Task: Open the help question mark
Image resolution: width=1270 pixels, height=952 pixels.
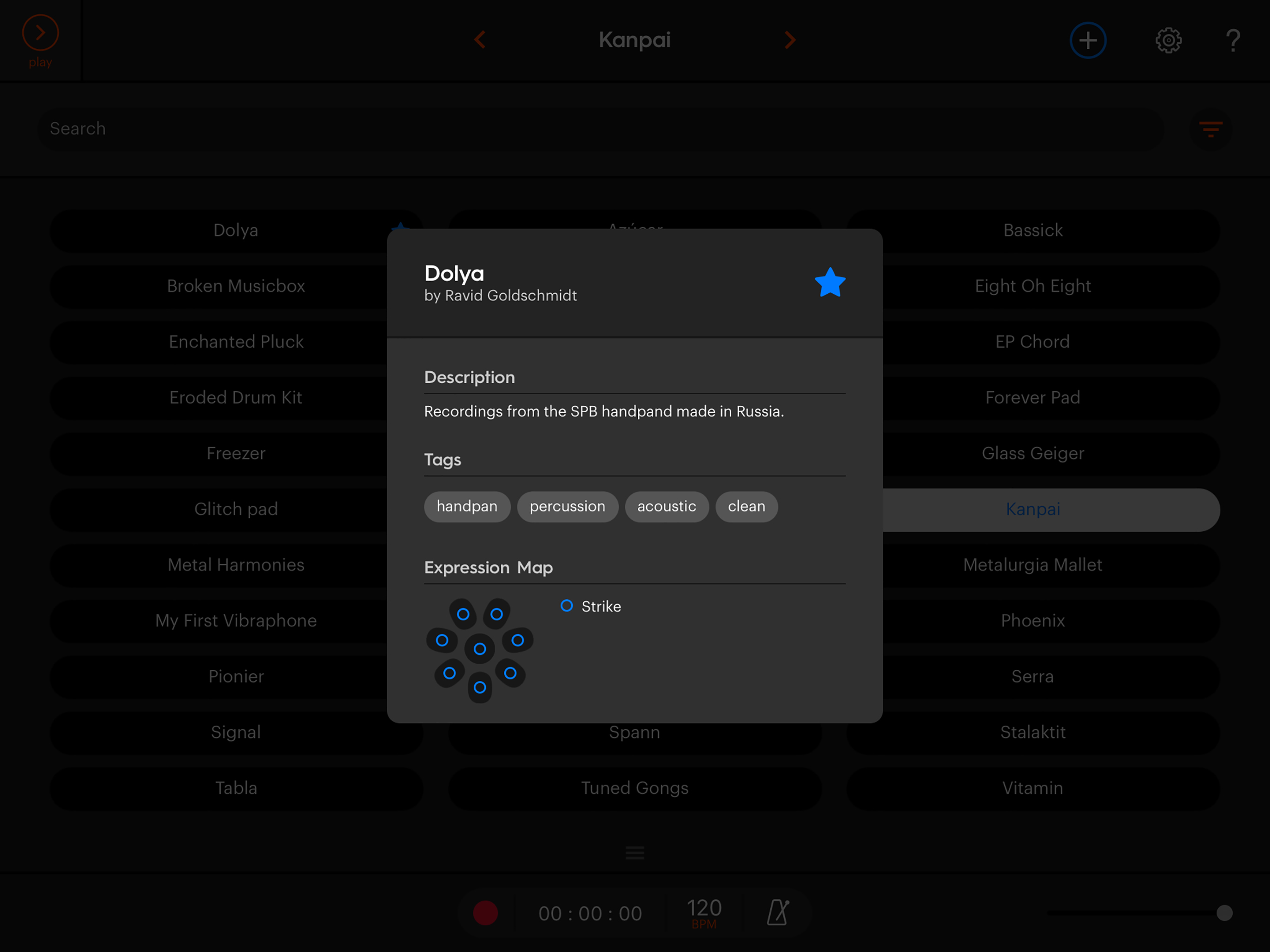Action: coord(1232,40)
